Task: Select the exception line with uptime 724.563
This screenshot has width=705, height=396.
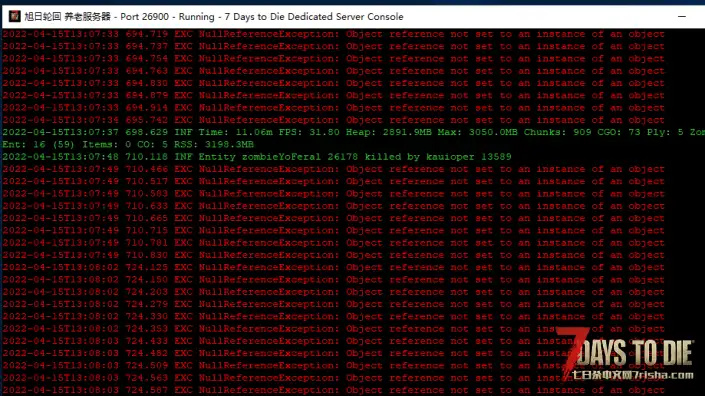Action: 333,378
